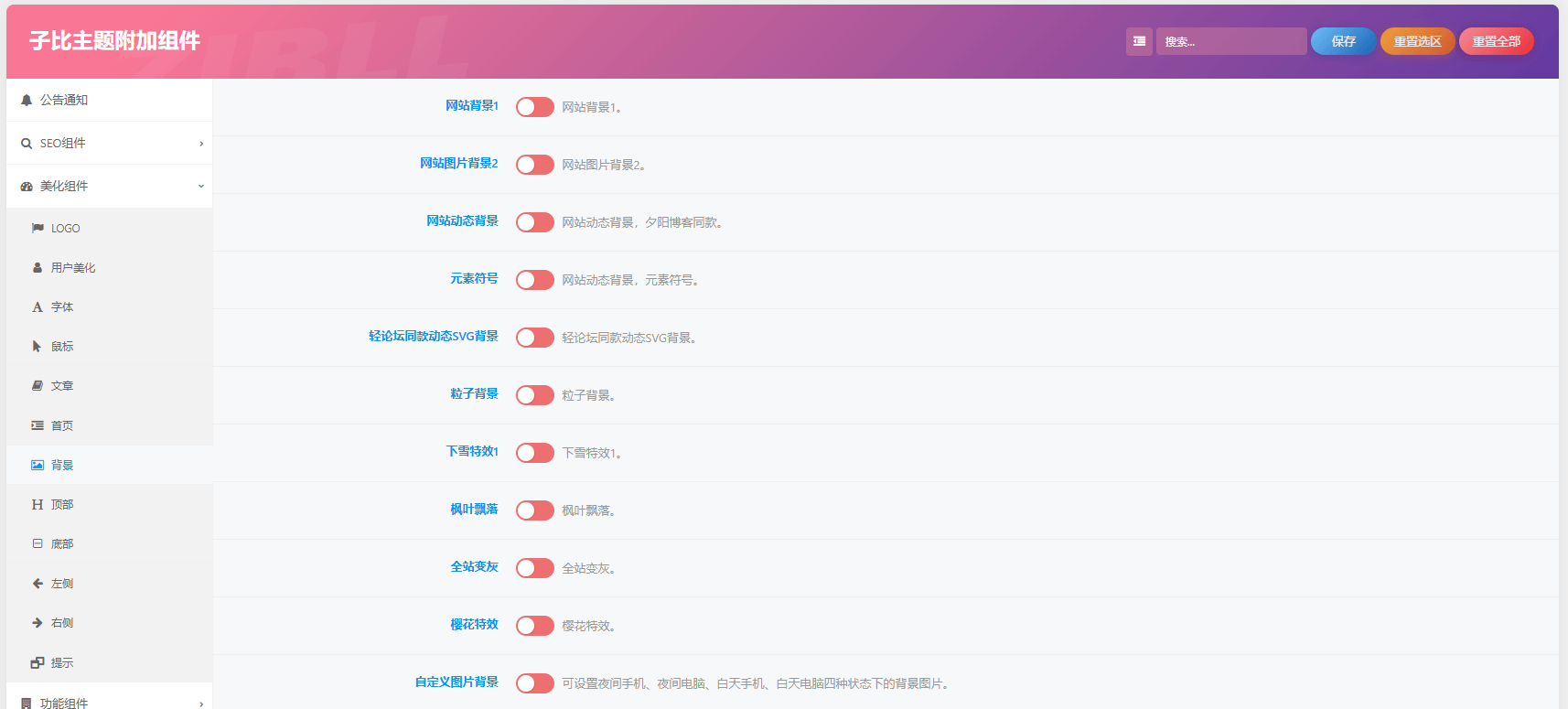Open the 首页 submenu item
1568x709 pixels.
point(109,425)
